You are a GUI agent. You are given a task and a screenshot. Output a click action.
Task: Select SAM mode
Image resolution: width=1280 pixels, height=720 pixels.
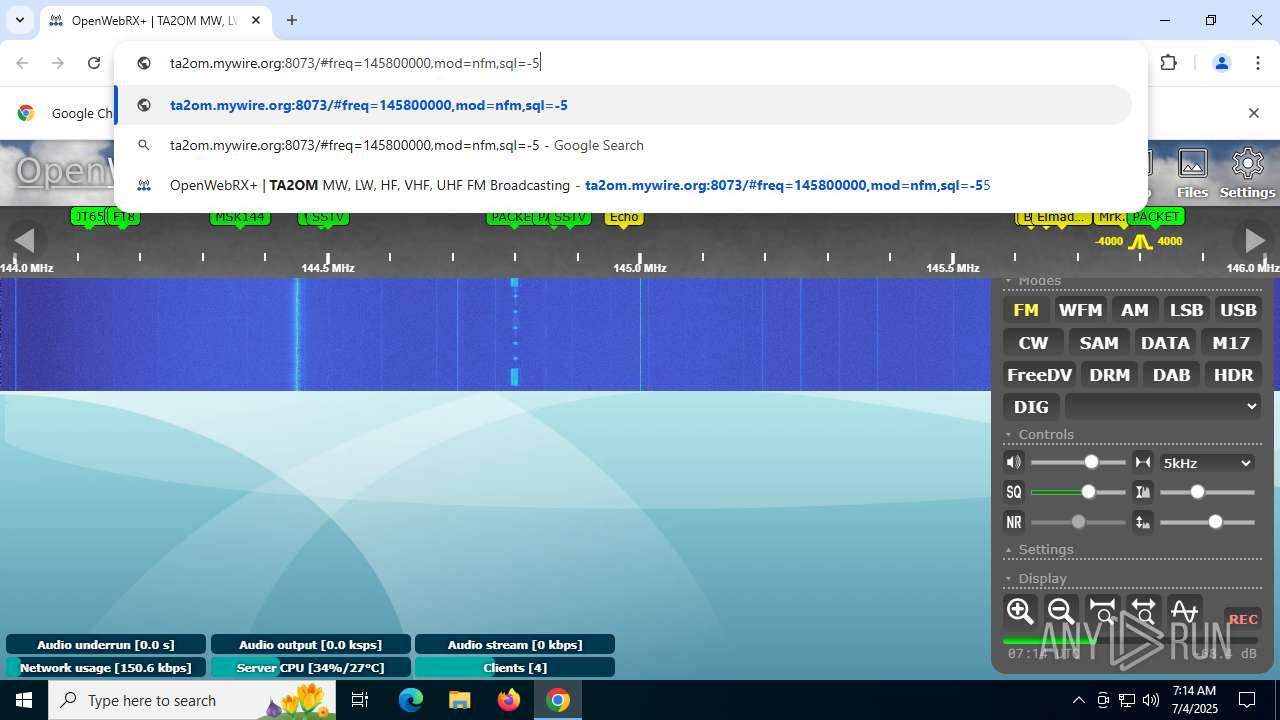click(1099, 343)
